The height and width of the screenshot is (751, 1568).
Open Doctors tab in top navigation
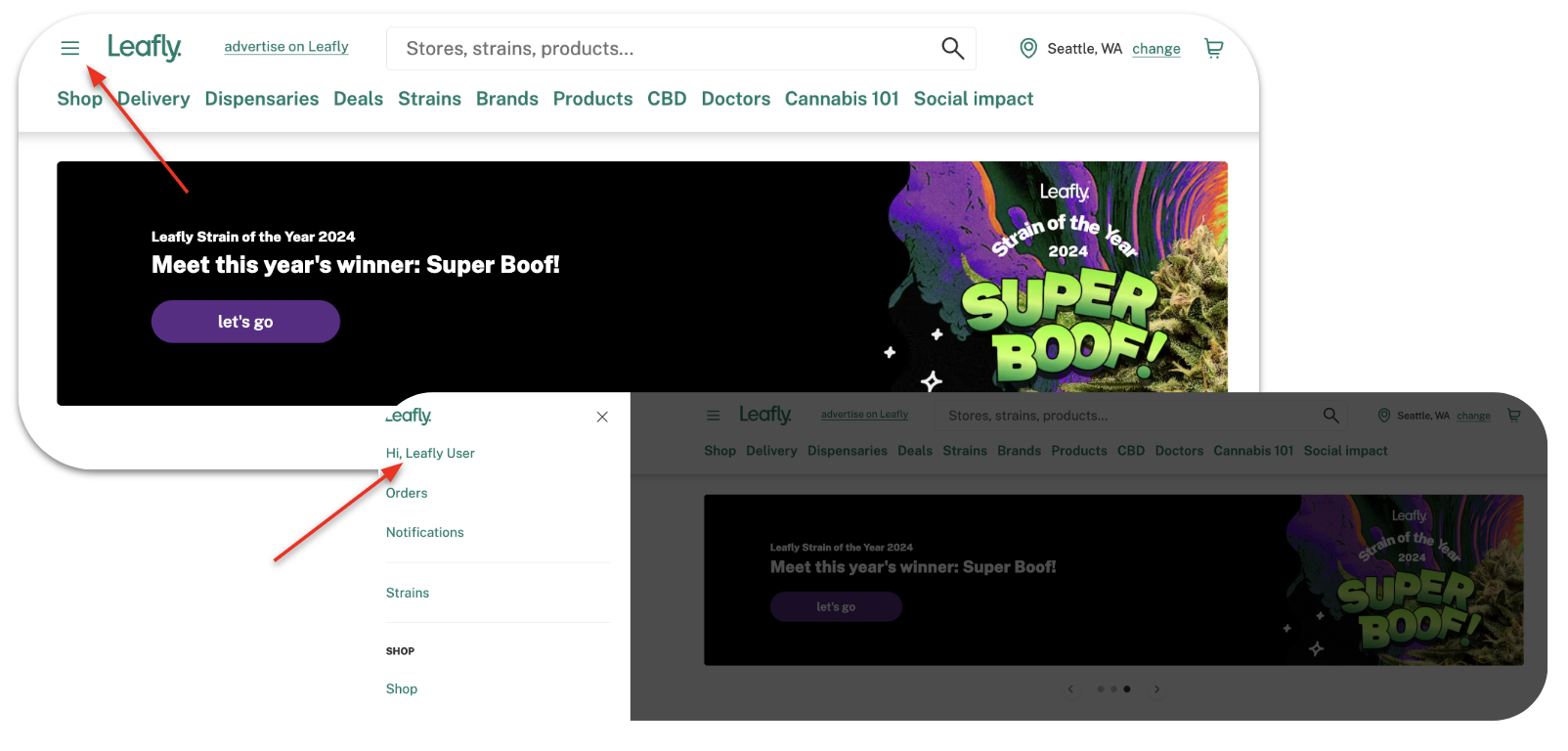735,99
